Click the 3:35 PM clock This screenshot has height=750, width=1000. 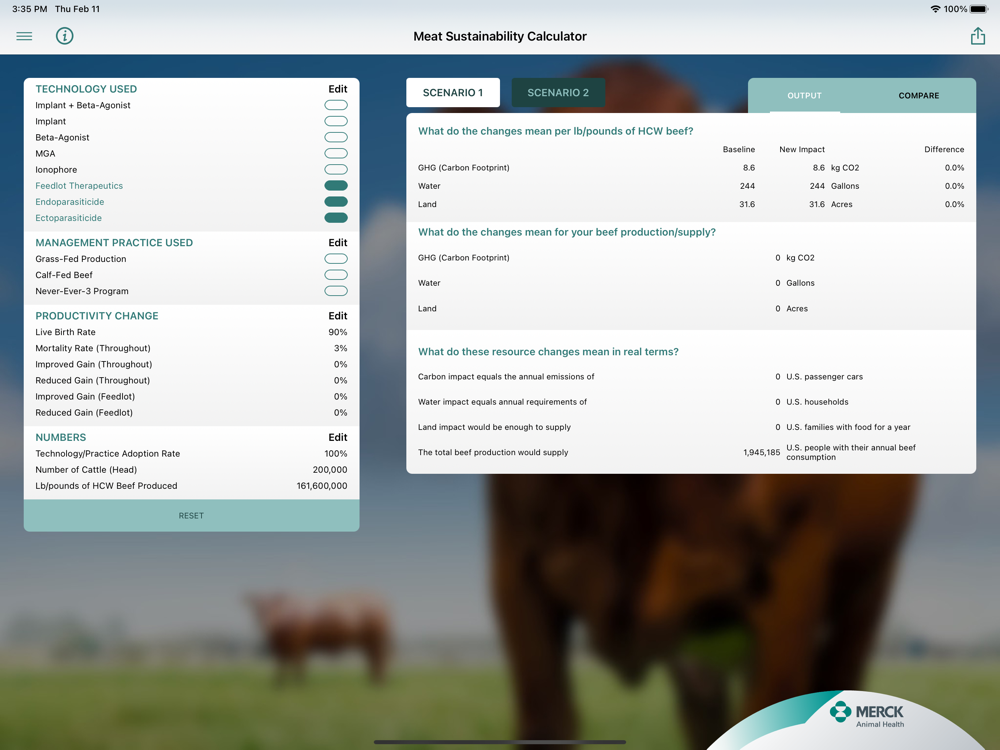click(x=29, y=9)
